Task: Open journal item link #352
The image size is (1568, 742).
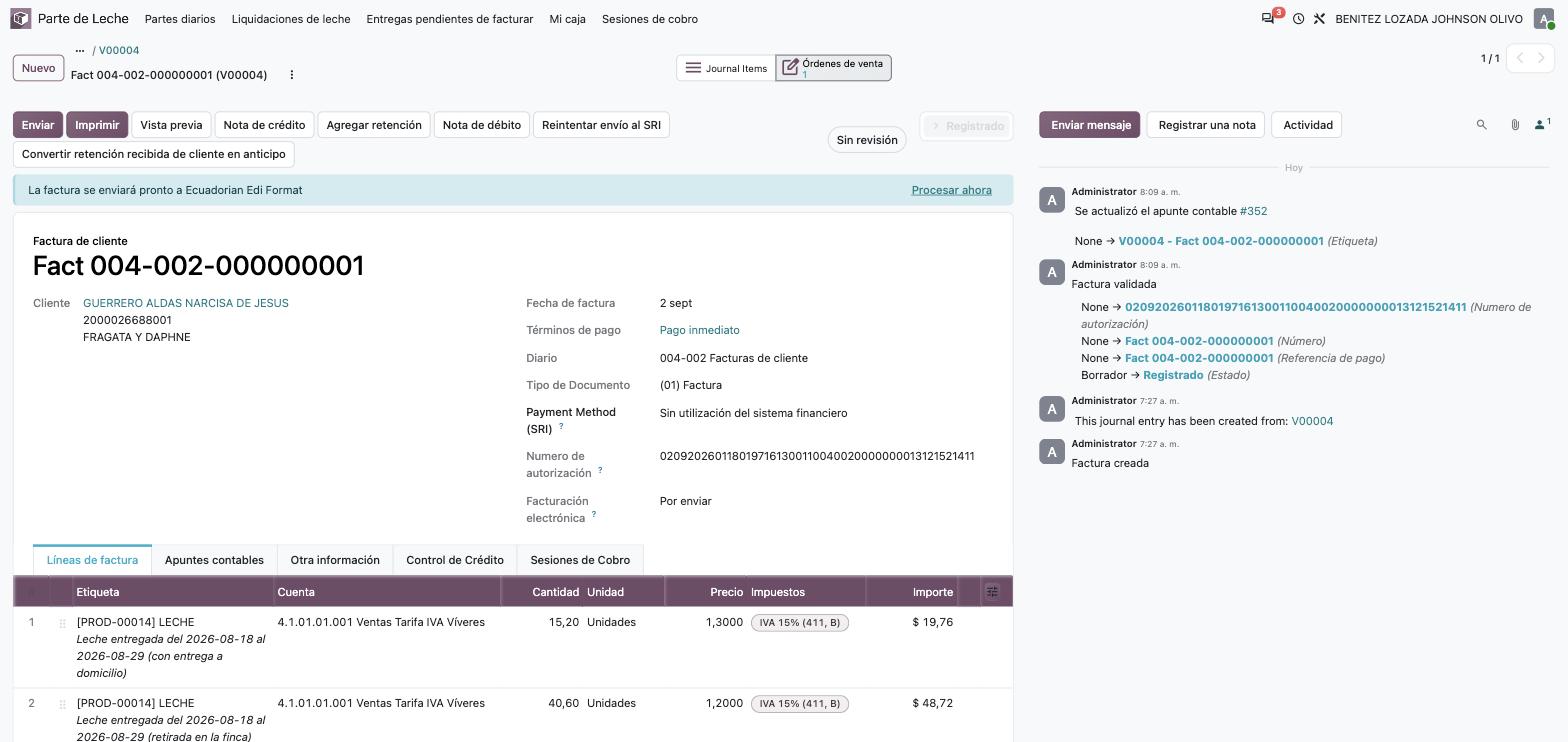Action: [x=1253, y=211]
